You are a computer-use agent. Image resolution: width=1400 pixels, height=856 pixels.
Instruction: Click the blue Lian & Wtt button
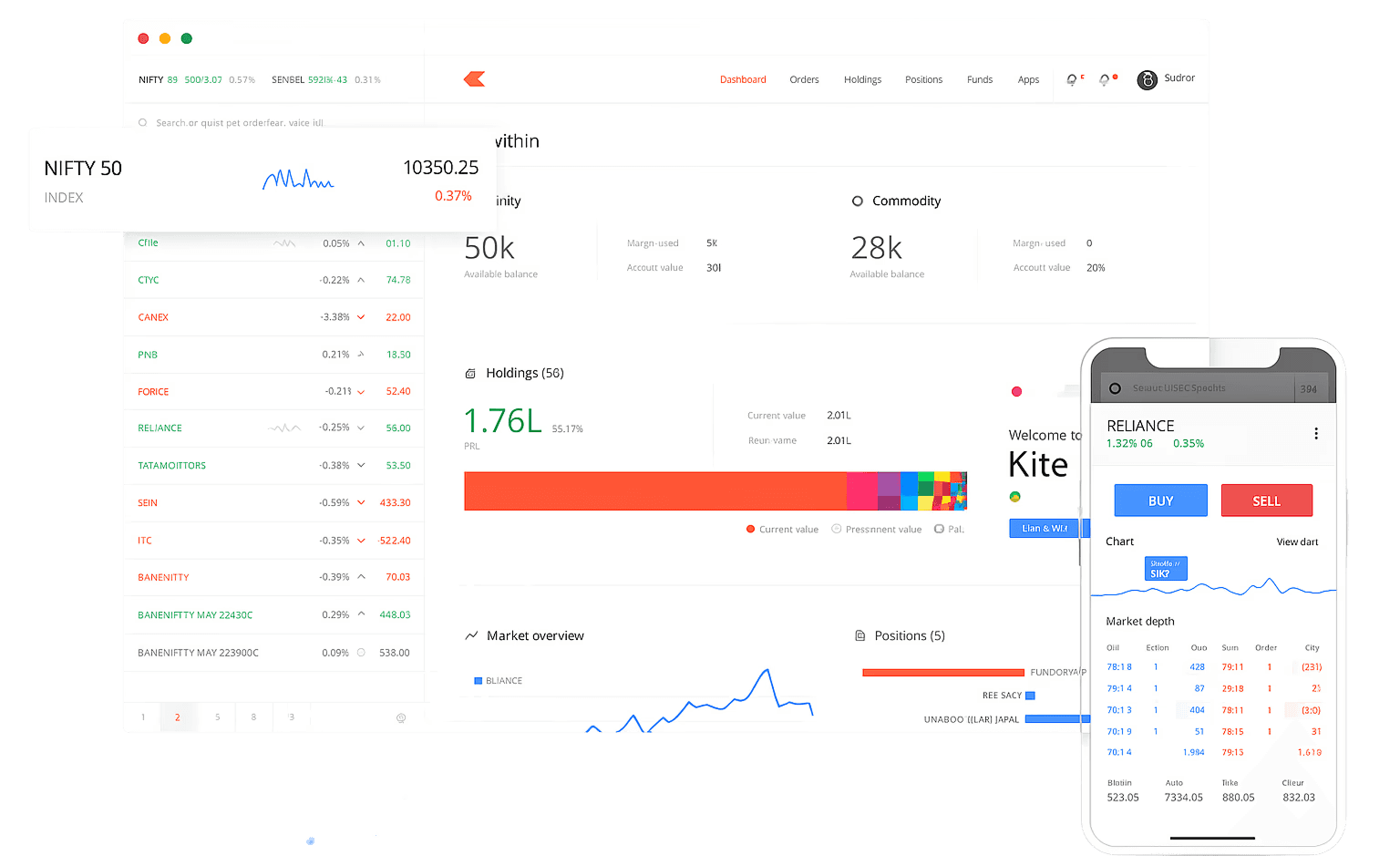point(1045,529)
